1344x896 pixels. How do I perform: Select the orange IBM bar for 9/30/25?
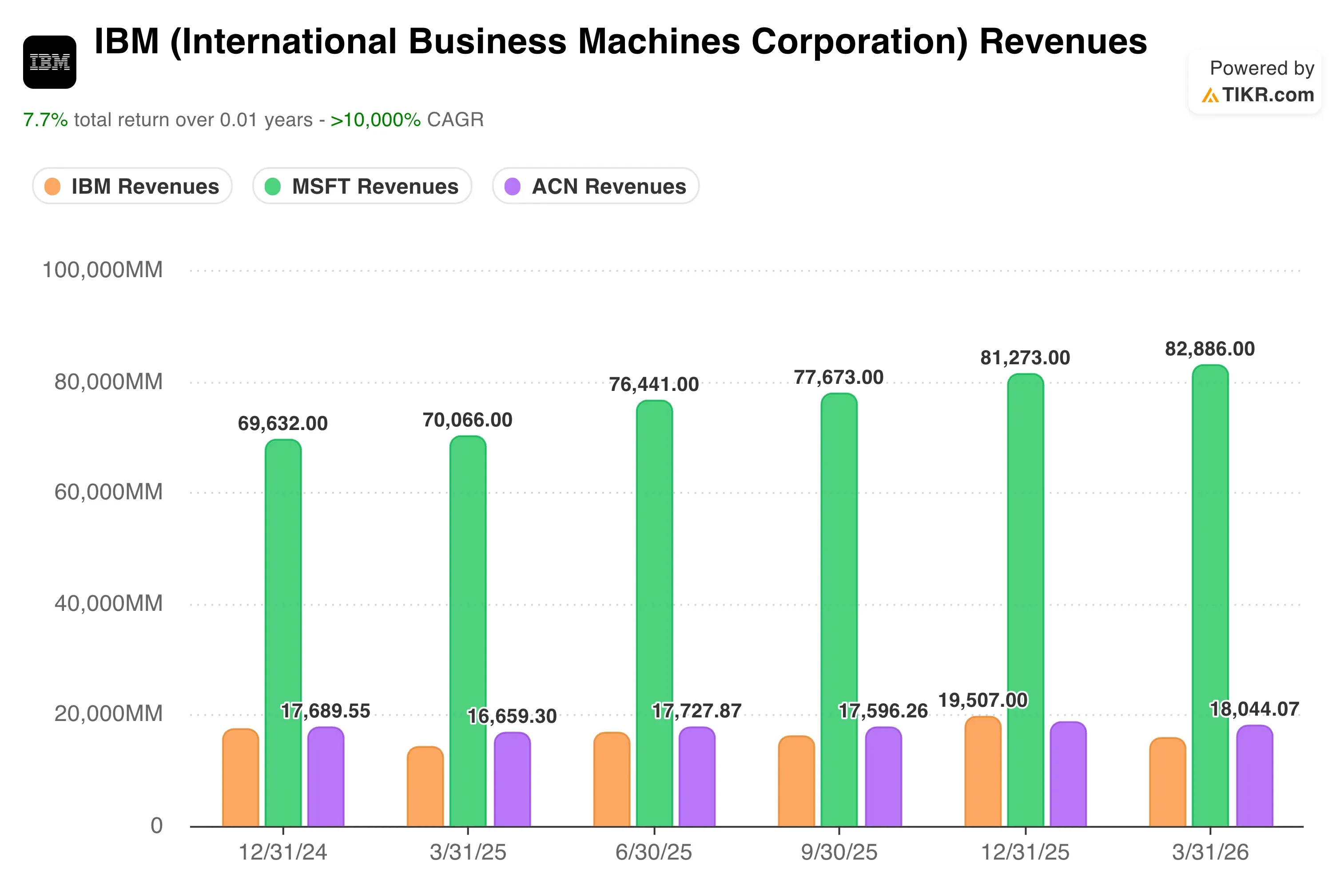pos(796,781)
